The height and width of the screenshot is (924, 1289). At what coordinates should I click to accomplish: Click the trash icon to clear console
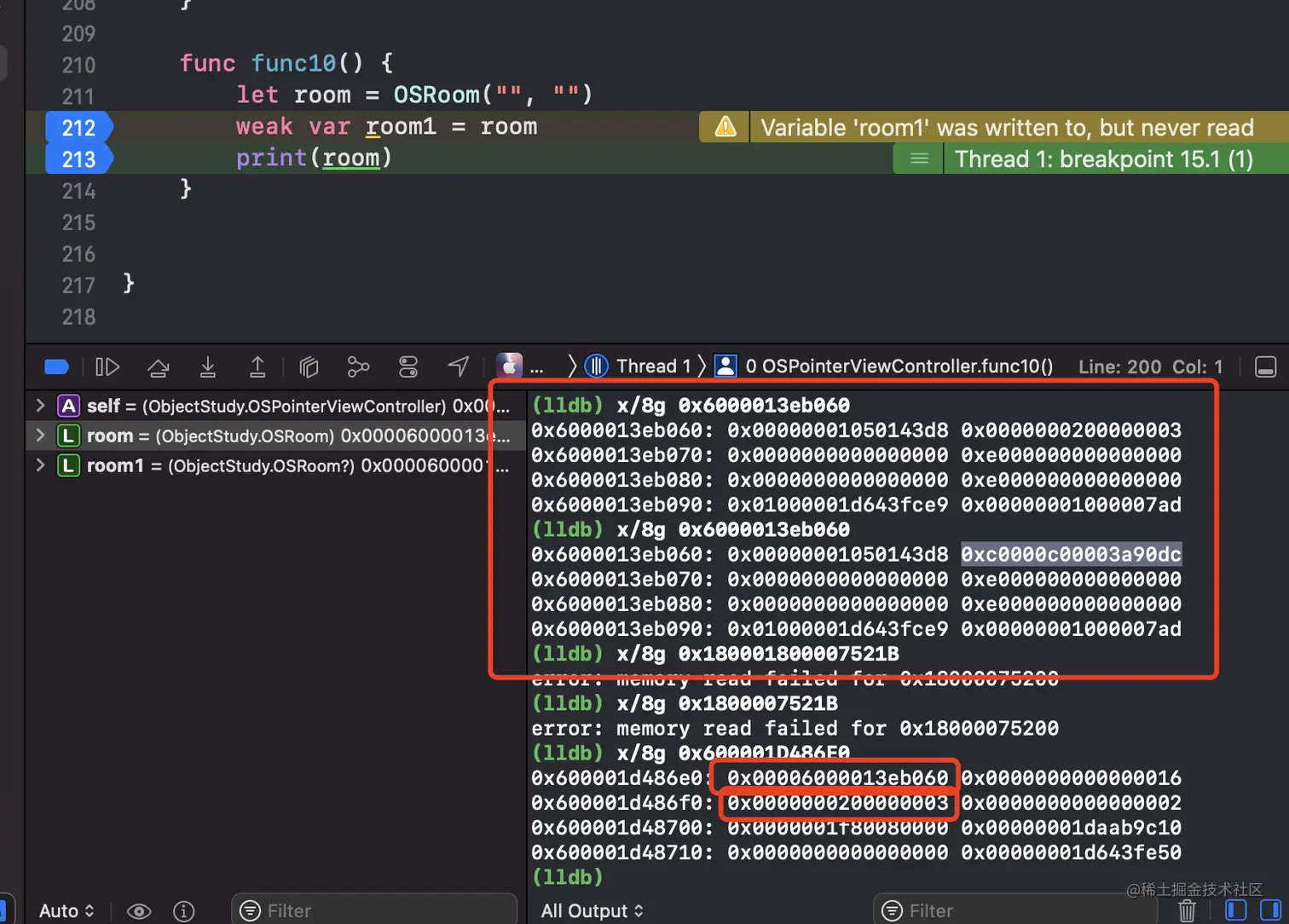(x=1187, y=910)
